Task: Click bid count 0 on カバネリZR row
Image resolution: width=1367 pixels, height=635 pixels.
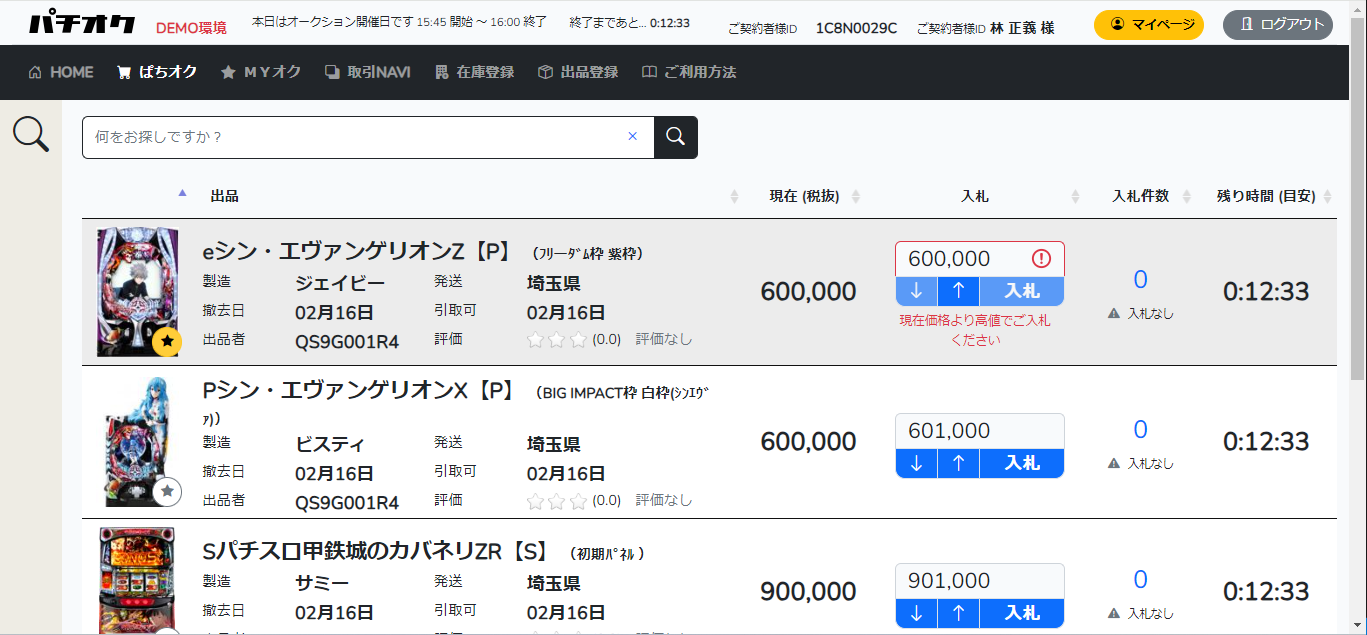Action: pyautogui.click(x=1140, y=580)
